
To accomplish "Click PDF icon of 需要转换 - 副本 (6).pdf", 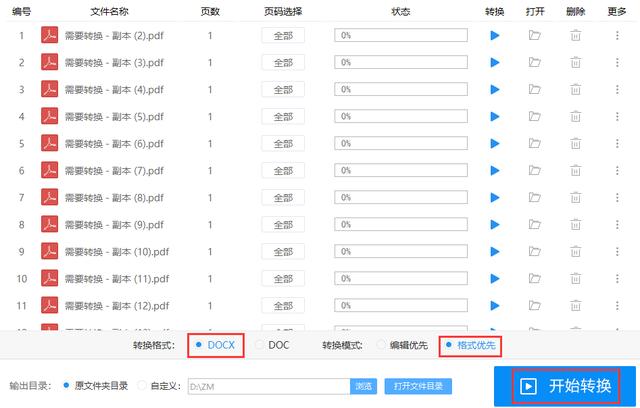I will pos(49,144).
